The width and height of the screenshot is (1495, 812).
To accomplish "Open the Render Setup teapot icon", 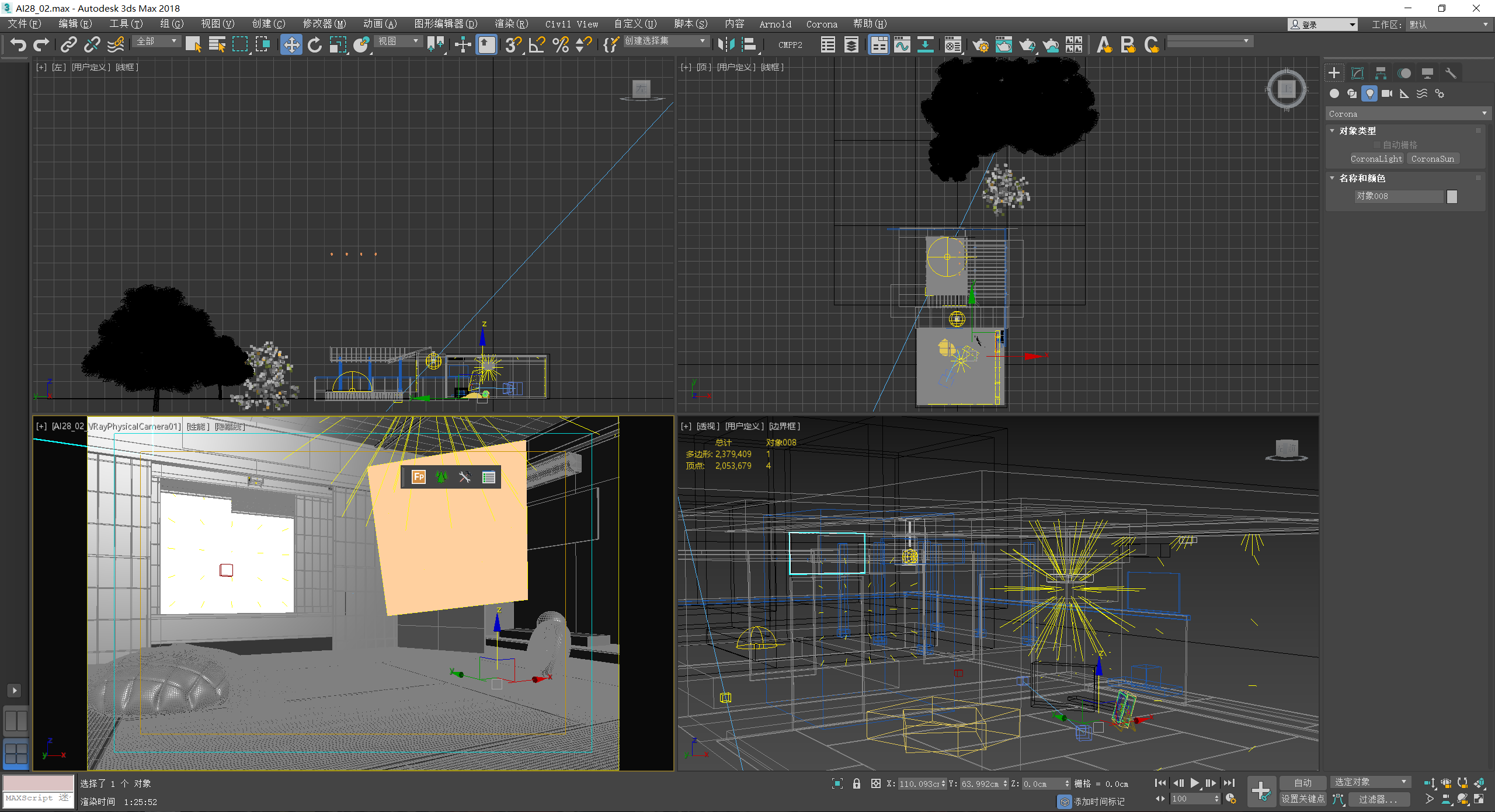I will click(x=981, y=44).
